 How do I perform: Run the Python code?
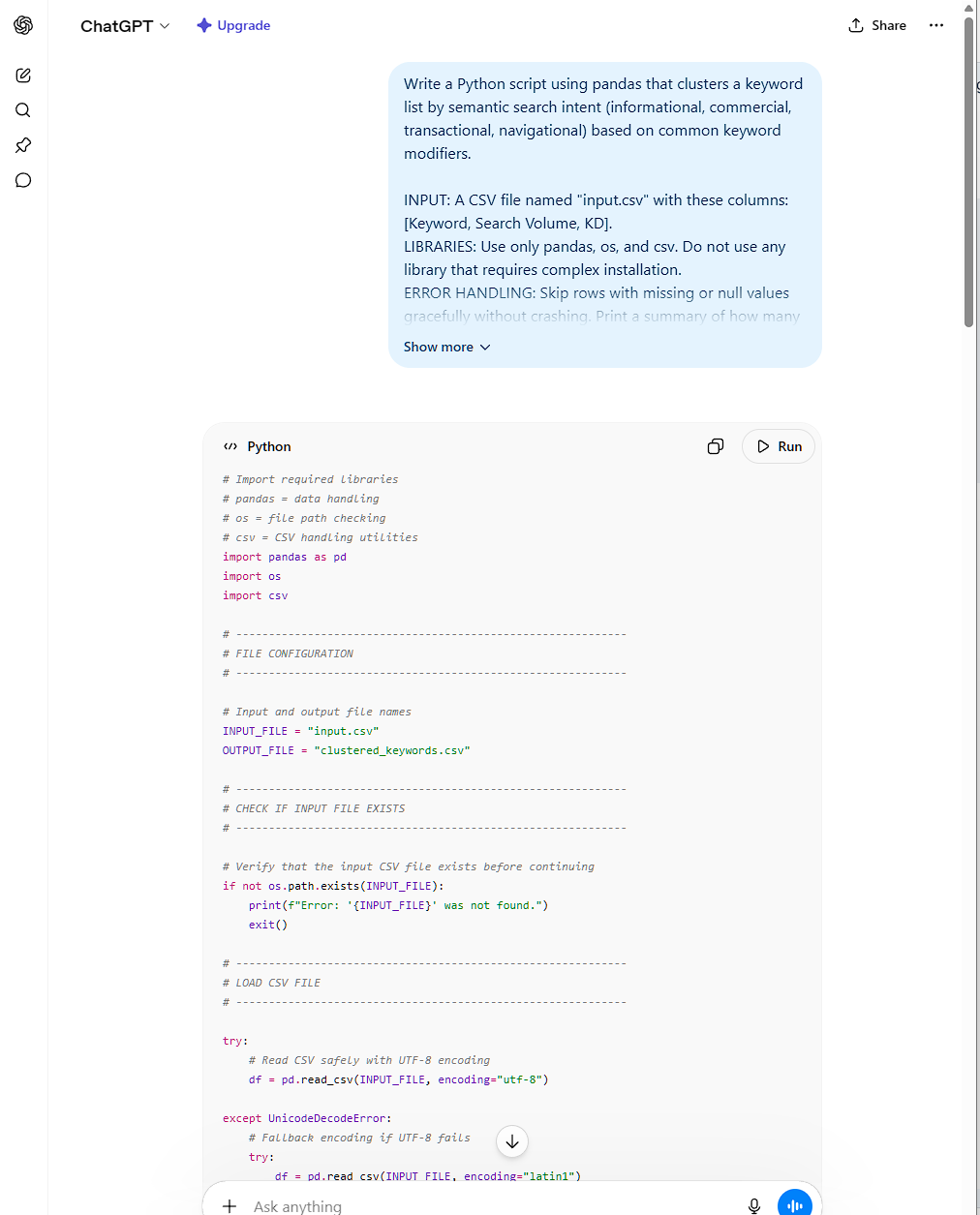point(779,446)
